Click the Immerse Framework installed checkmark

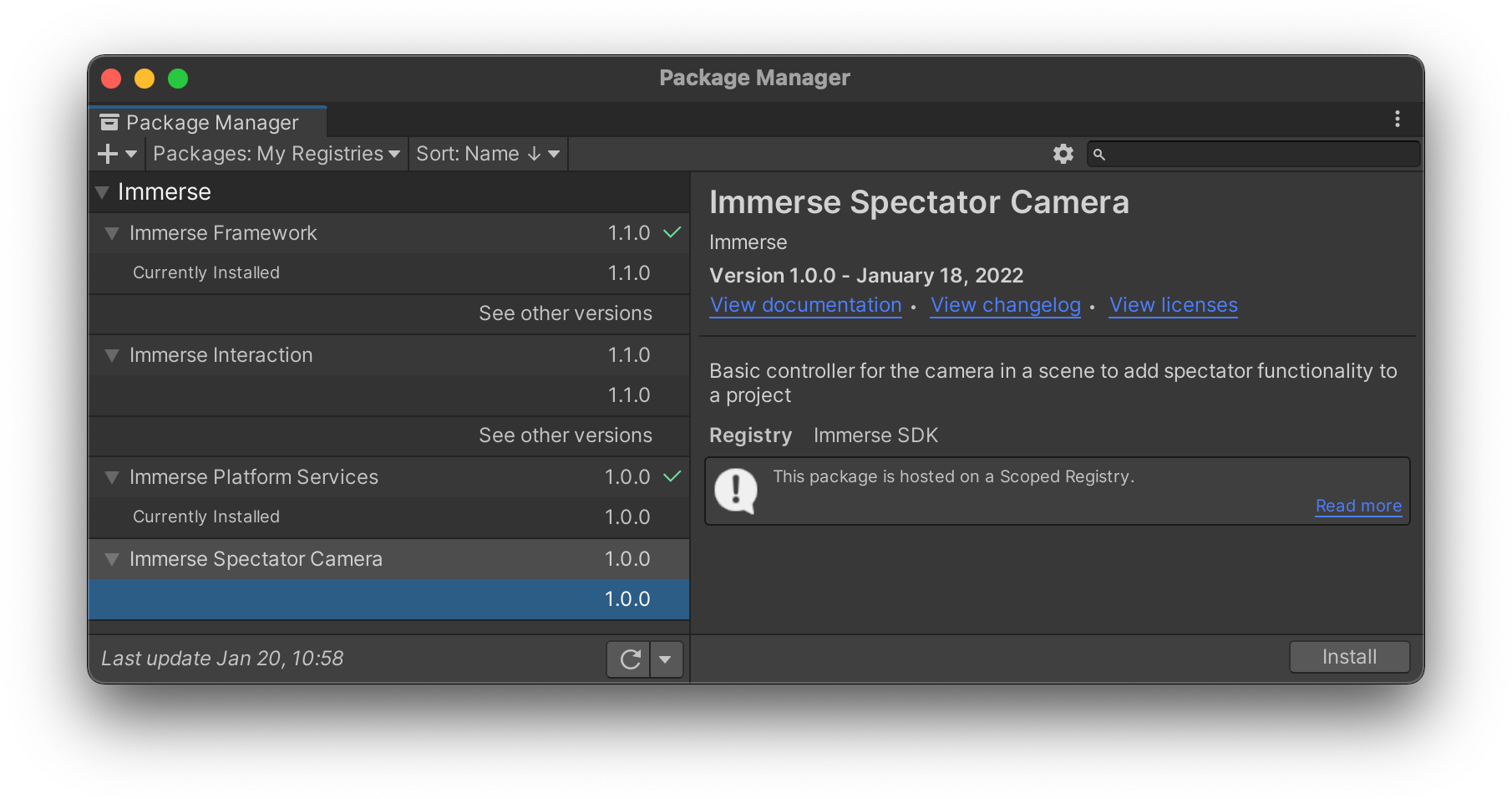[x=672, y=232]
